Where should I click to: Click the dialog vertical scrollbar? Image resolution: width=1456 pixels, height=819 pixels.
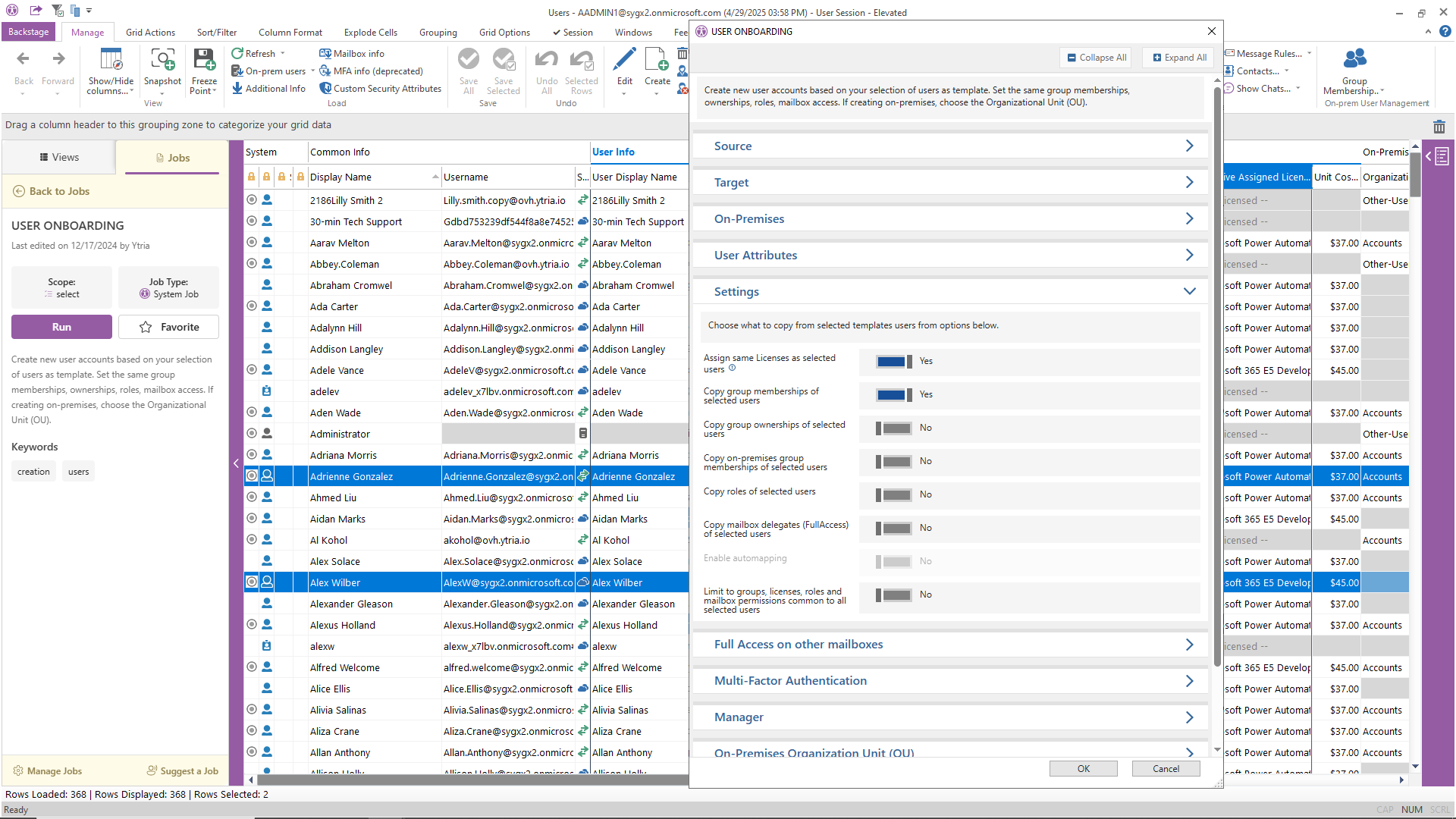[1217, 379]
